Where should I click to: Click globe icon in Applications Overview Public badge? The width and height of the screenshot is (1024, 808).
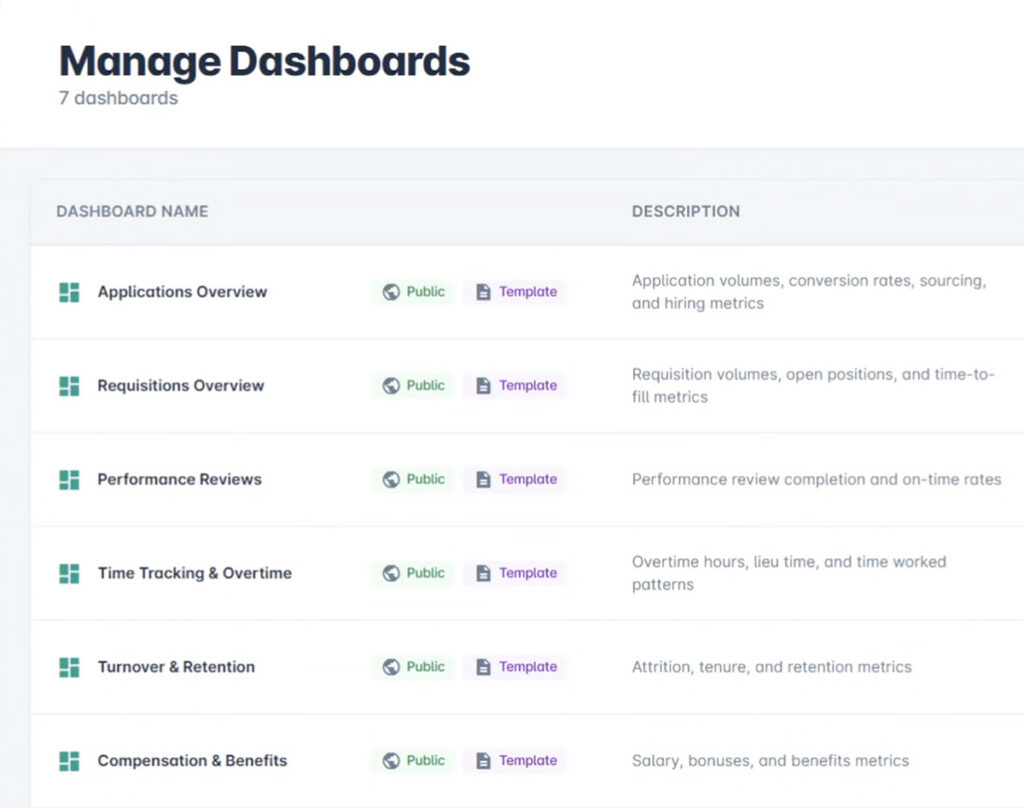pyautogui.click(x=391, y=292)
